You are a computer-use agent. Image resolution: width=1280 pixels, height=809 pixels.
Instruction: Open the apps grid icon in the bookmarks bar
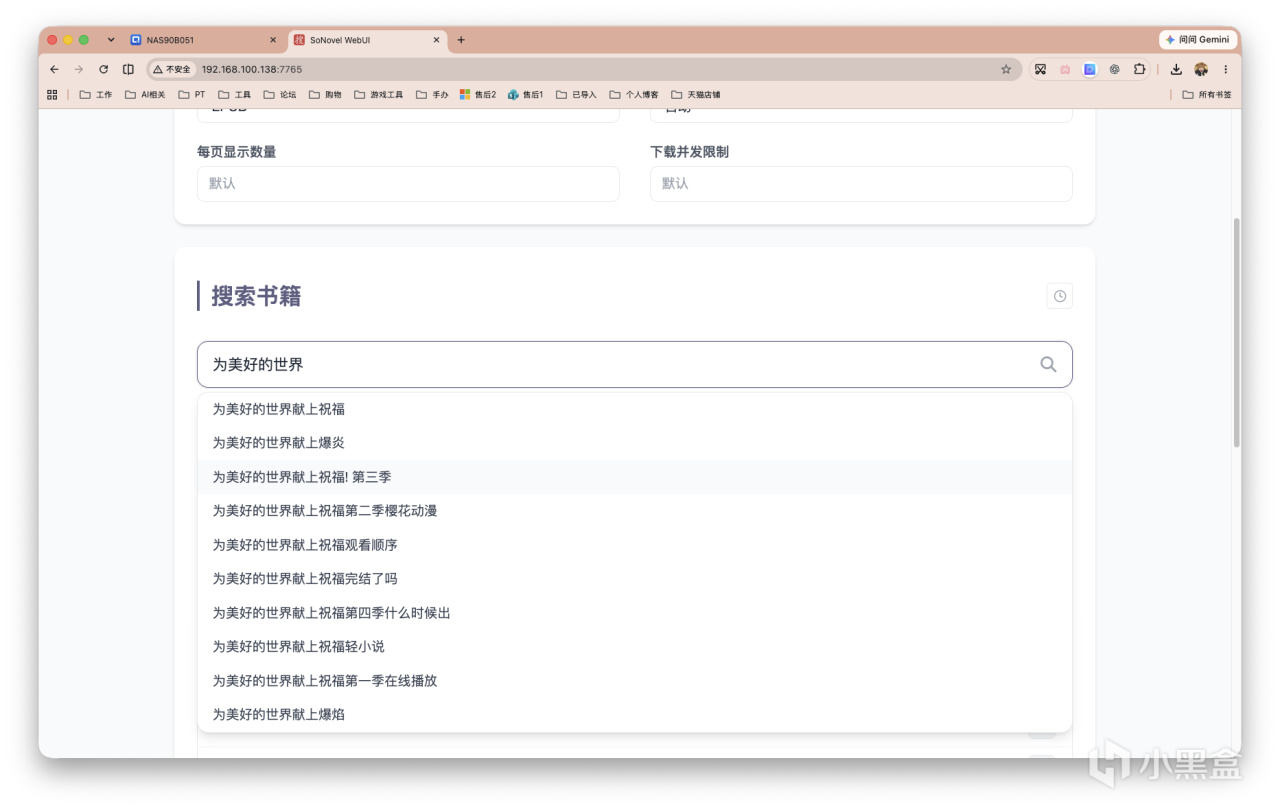[52, 94]
